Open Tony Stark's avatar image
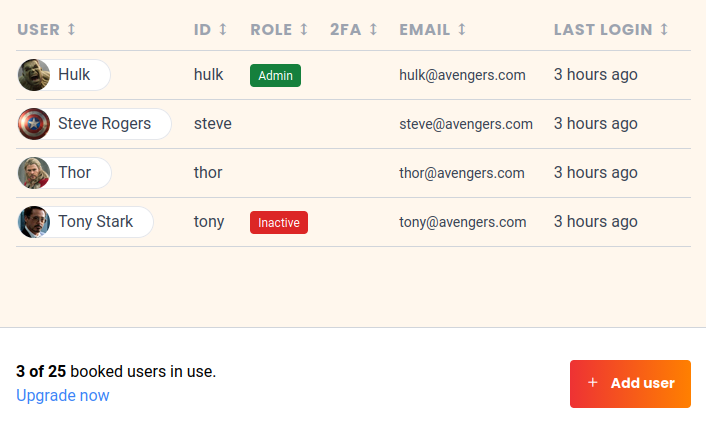The width and height of the screenshot is (706, 424). coord(33,222)
